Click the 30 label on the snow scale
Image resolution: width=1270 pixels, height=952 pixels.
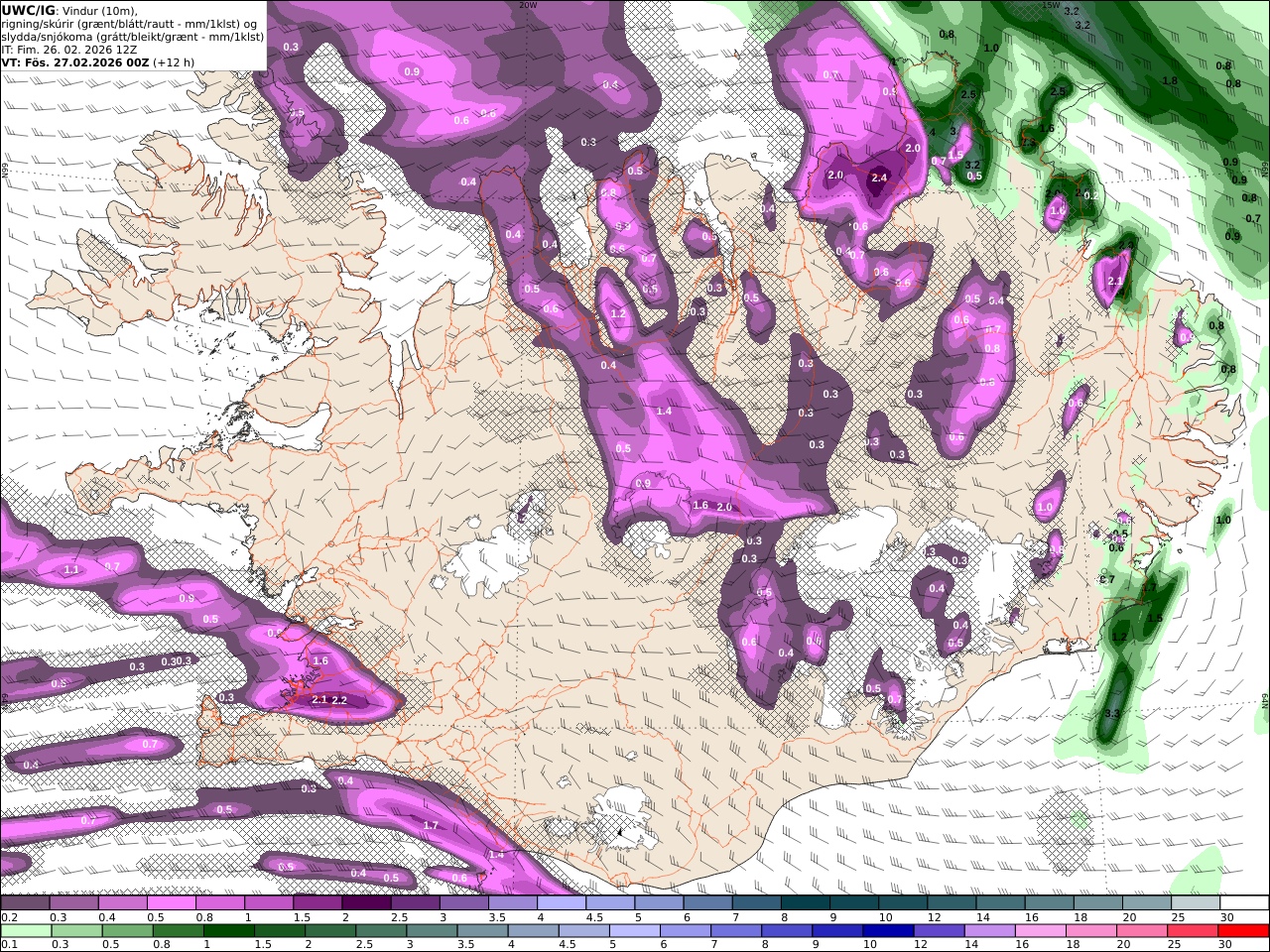[x=1226, y=917]
